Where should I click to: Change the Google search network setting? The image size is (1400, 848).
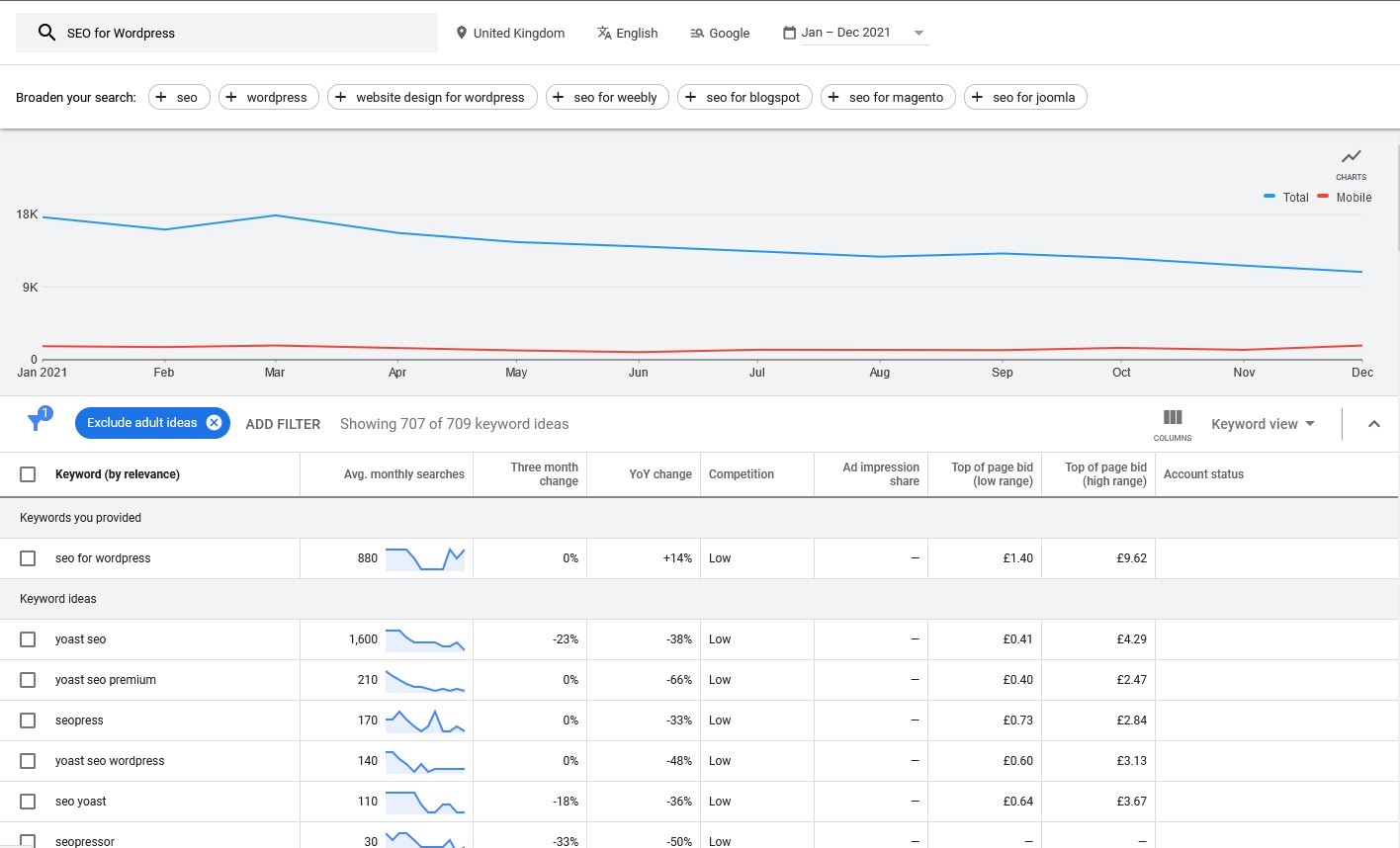(720, 33)
